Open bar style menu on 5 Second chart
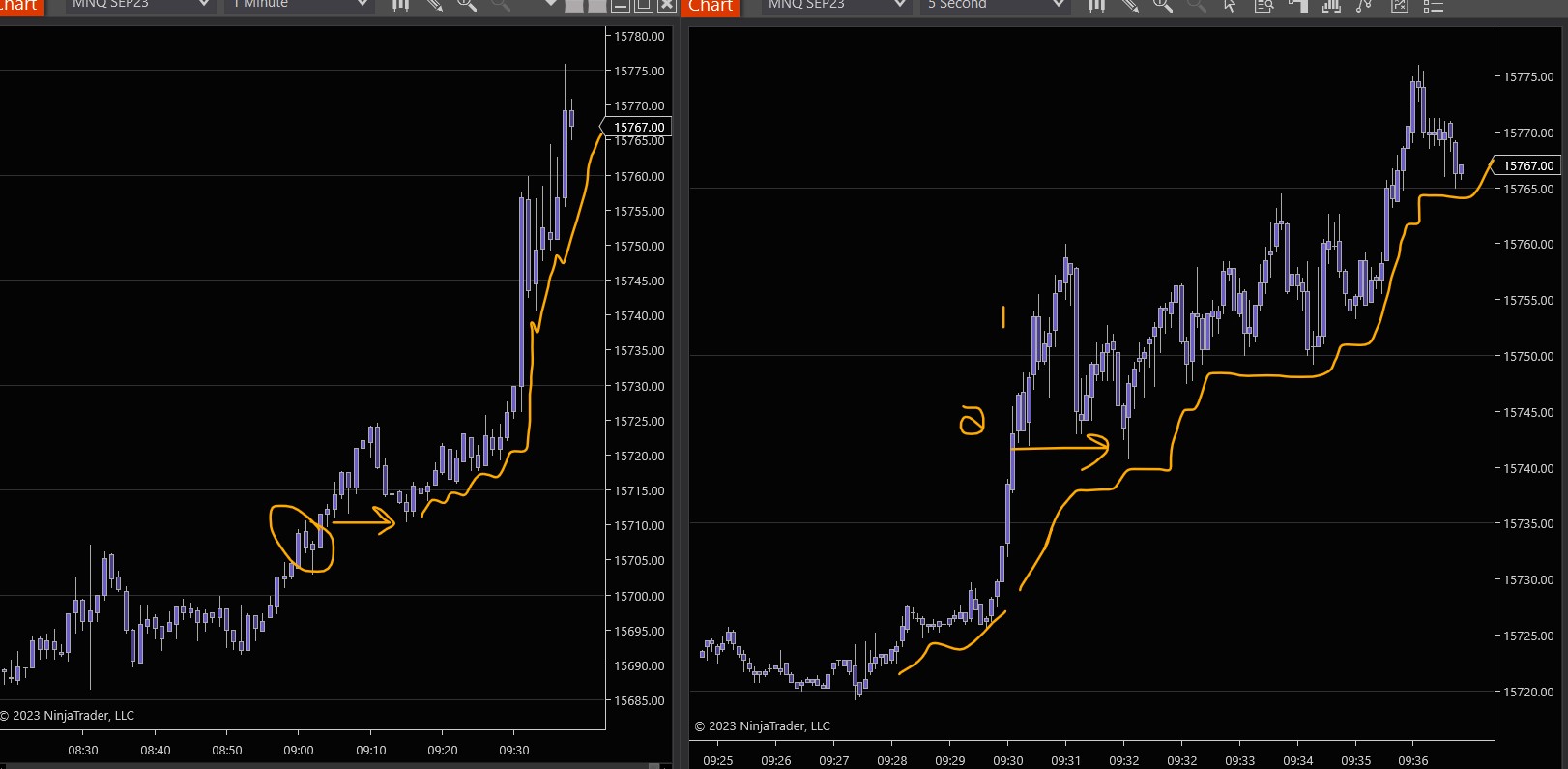 pos(1096,5)
